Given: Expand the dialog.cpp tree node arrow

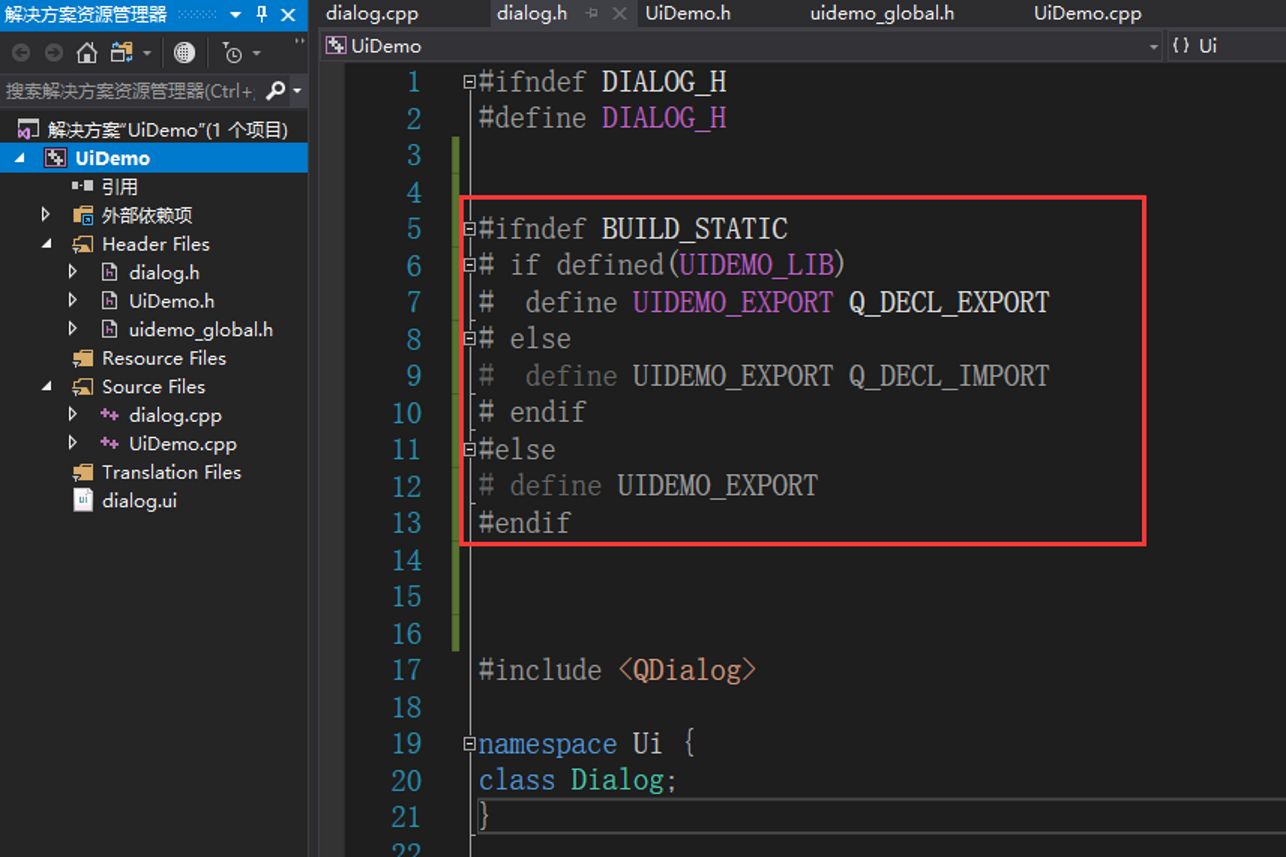Looking at the screenshot, I should click(x=73, y=414).
